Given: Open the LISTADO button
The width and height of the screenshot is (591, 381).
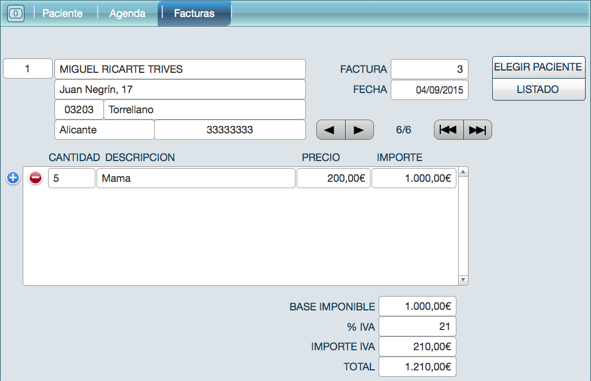Looking at the screenshot, I should pos(538,90).
